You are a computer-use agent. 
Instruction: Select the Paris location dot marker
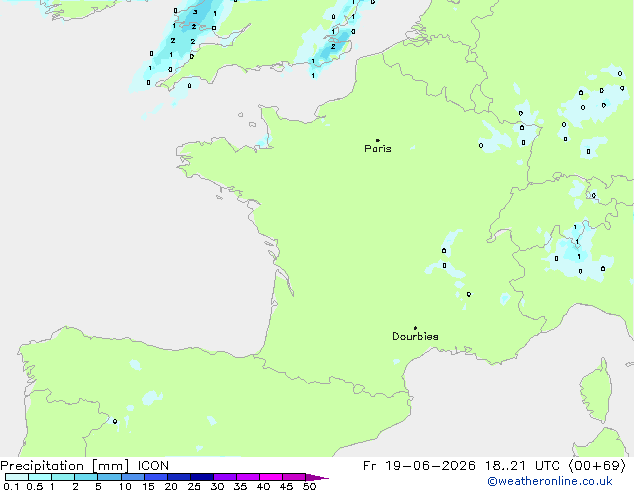coord(378,140)
